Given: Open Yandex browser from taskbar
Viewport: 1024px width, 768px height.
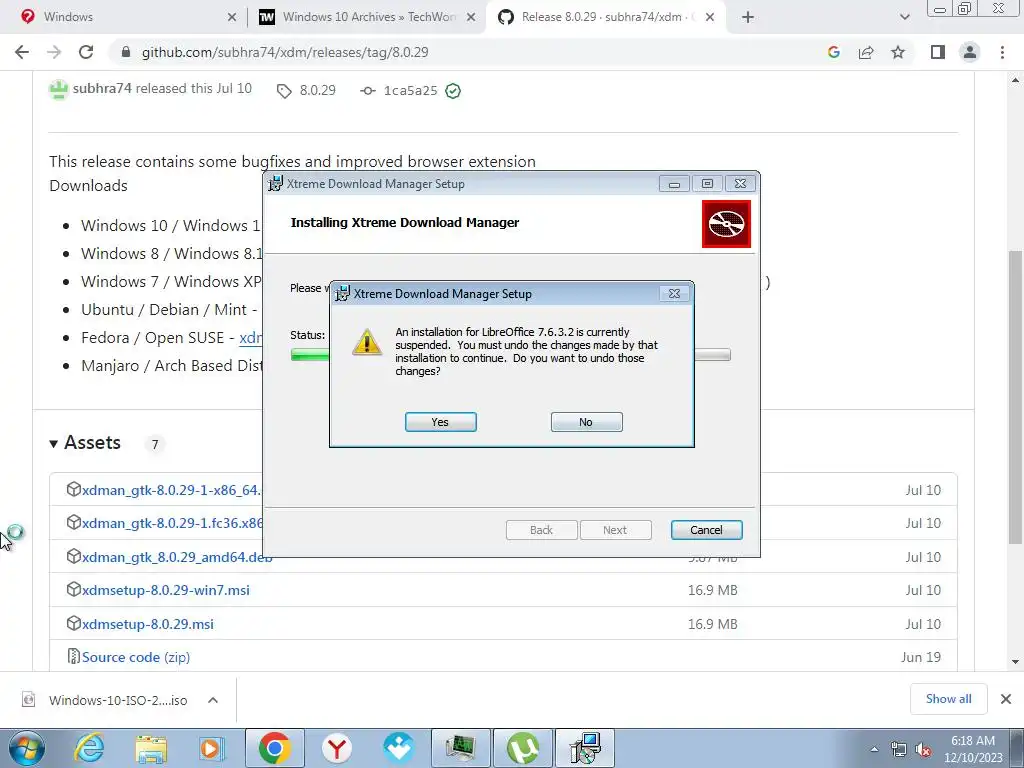Looking at the screenshot, I should [336, 748].
